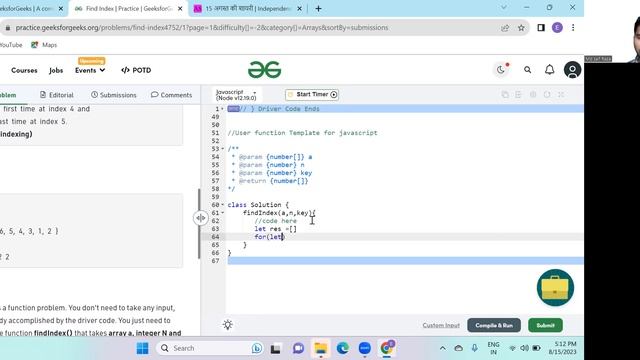
Task: Click the panel splitter handle icon
Action: click(x=200, y=218)
